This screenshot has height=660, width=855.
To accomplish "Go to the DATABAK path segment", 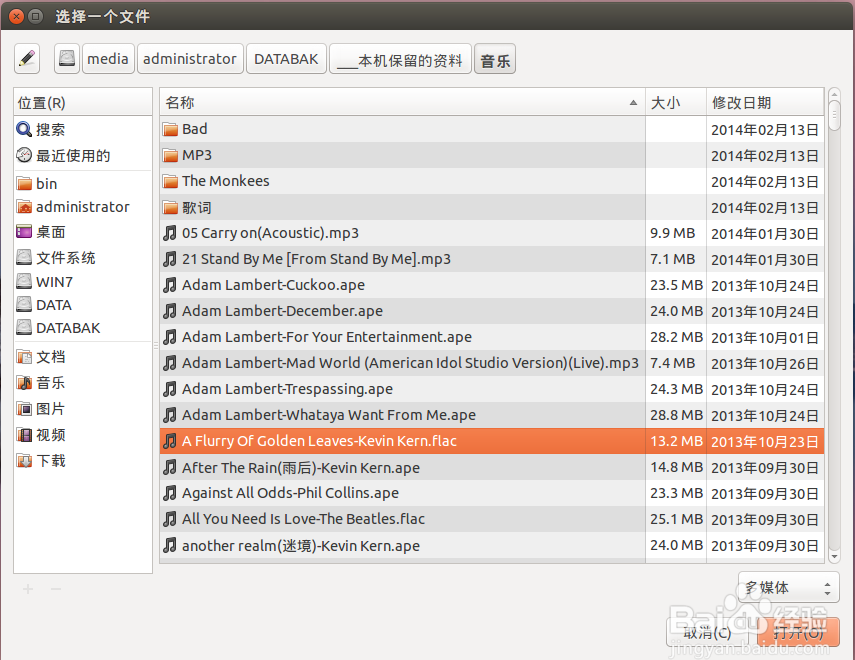I will coord(286,58).
